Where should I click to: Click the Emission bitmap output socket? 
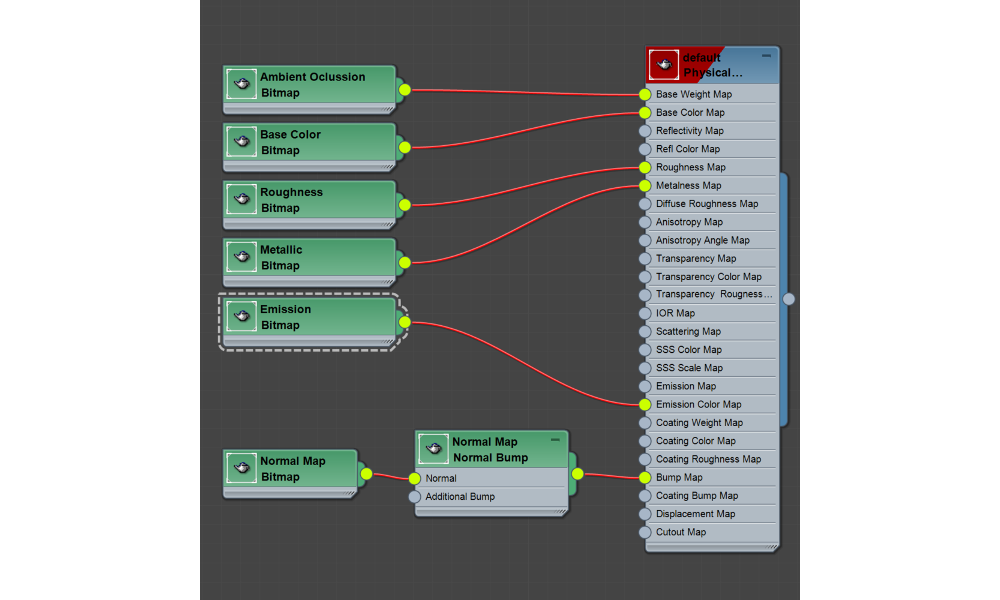coord(405,322)
